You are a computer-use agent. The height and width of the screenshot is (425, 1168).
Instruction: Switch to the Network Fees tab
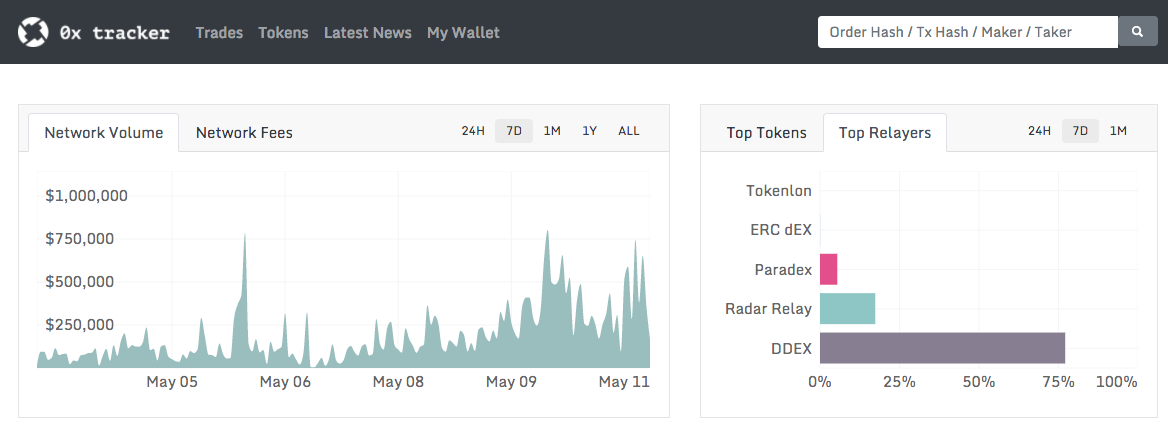[244, 132]
